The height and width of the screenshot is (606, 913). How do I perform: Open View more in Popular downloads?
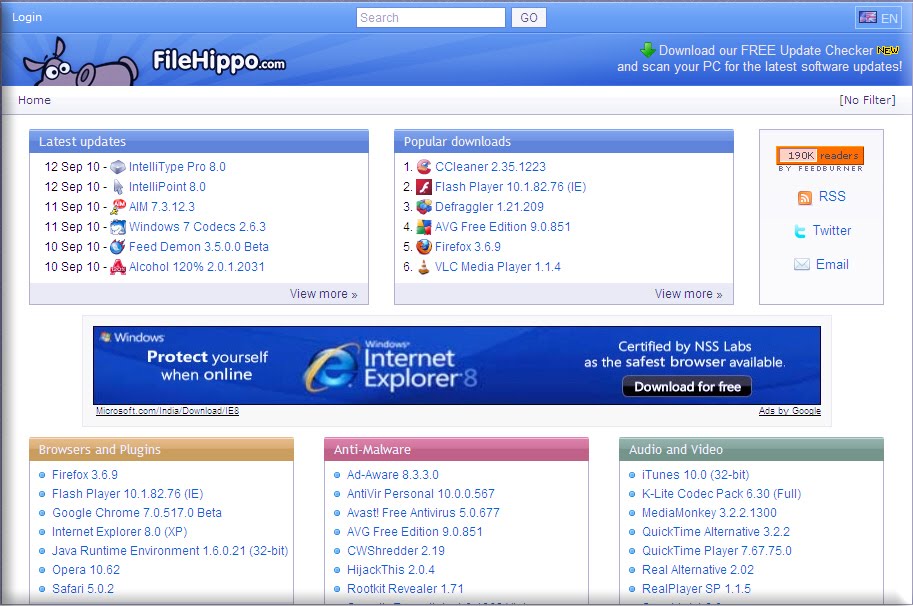coord(688,294)
